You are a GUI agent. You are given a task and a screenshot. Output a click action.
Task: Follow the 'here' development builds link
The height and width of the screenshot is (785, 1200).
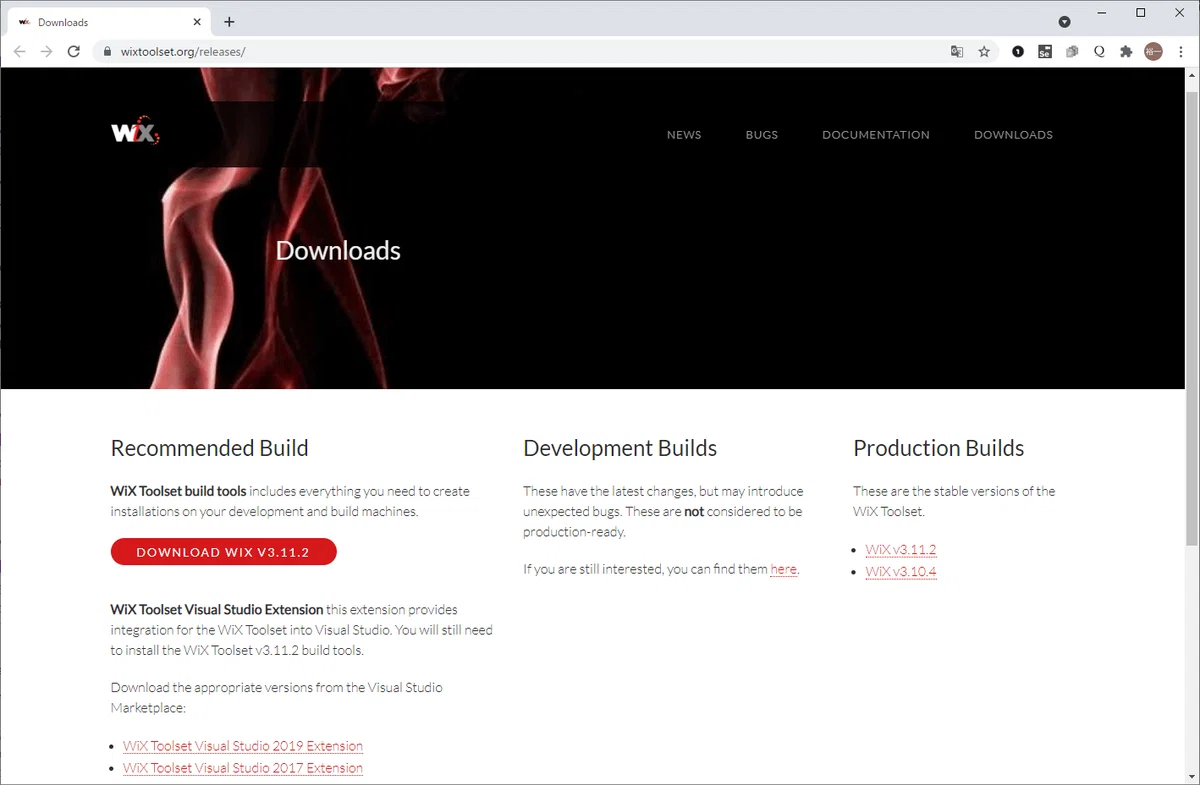point(784,569)
